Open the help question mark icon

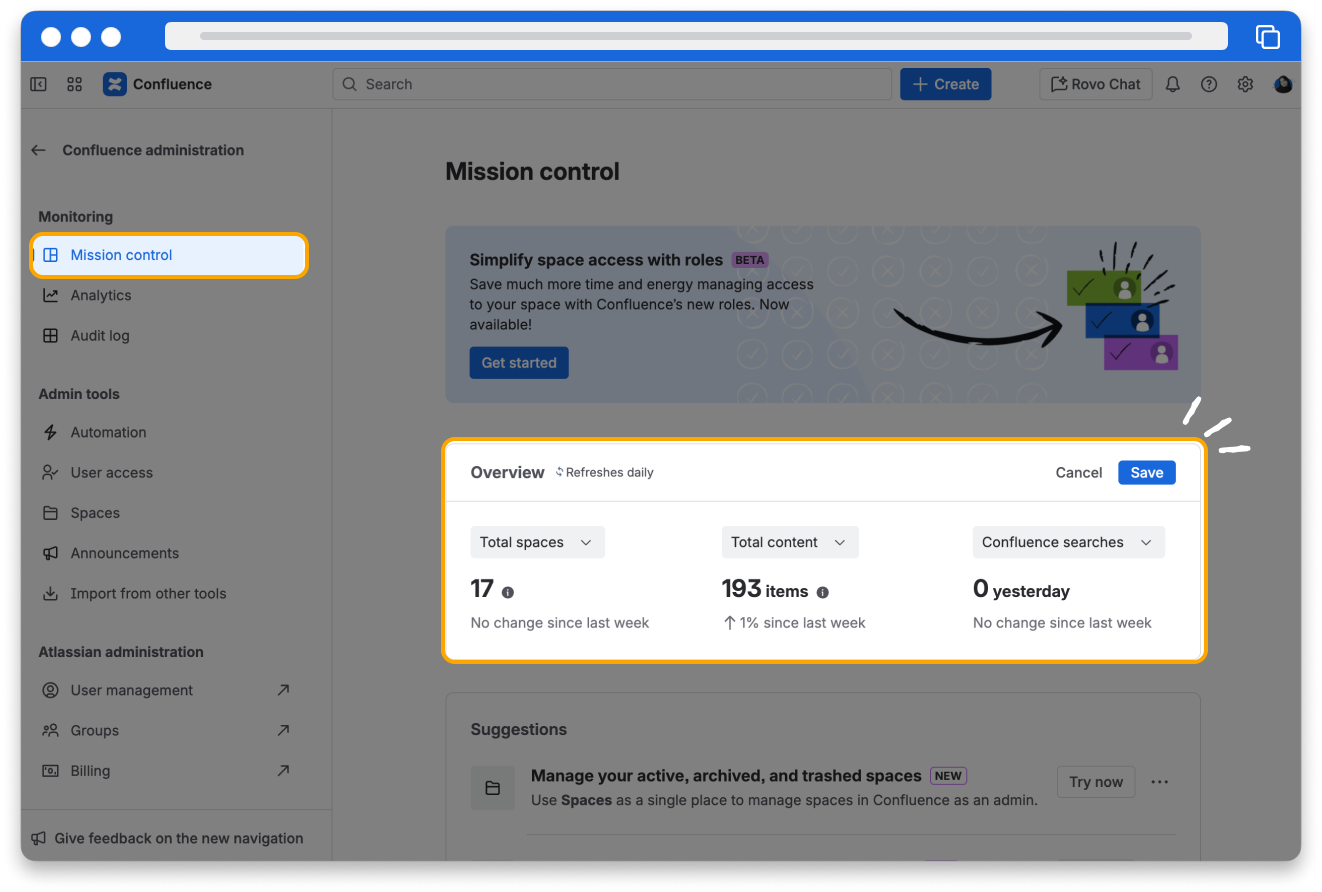pyautogui.click(x=1209, y=84)
